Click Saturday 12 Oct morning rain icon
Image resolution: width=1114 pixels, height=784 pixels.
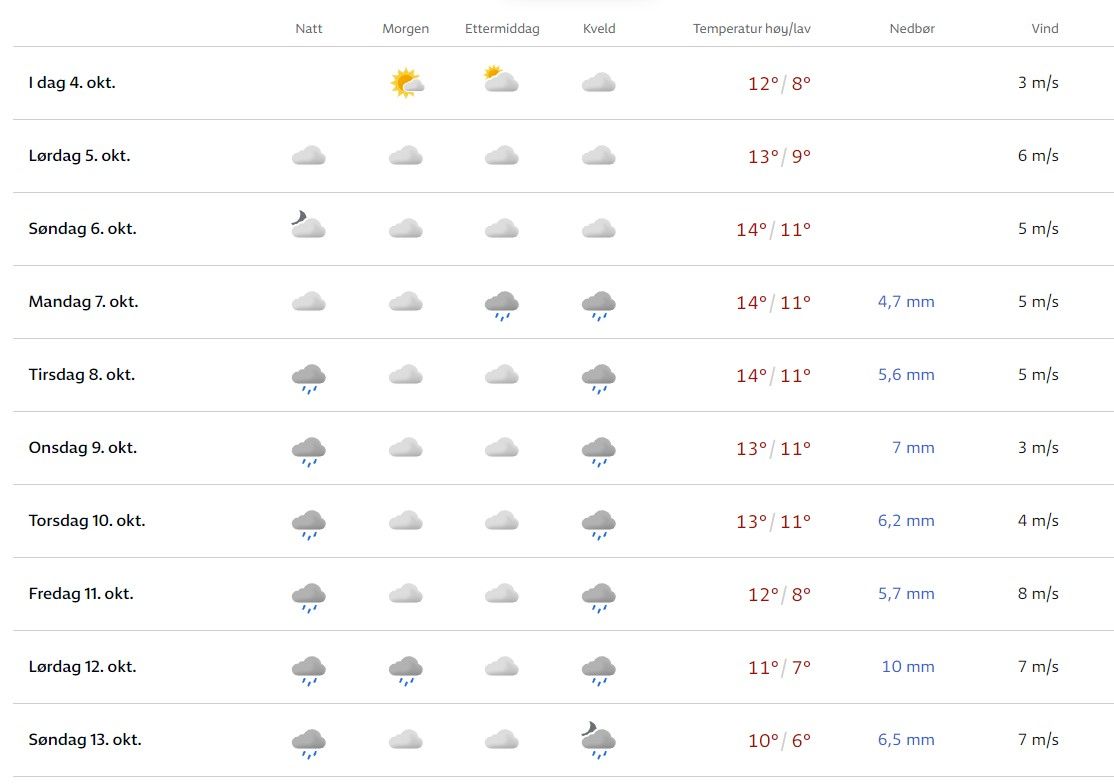pyautogui.click(x=406, y=670)
